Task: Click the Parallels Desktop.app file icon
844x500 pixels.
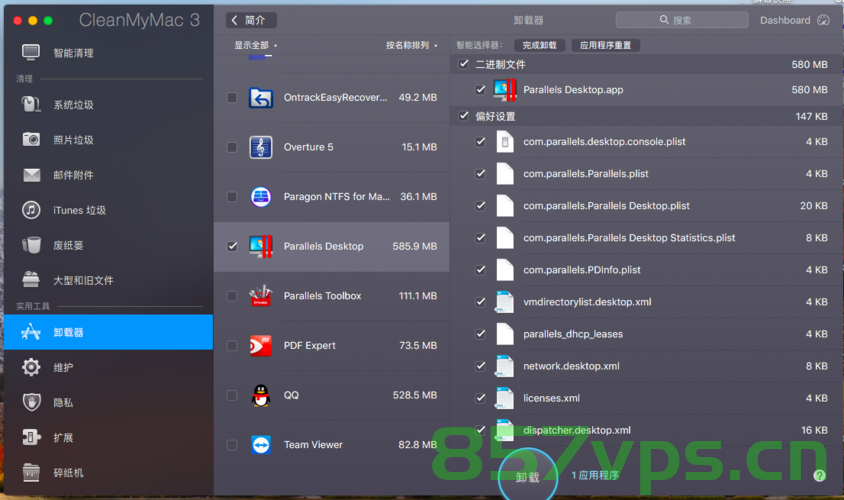Action: 505,90
